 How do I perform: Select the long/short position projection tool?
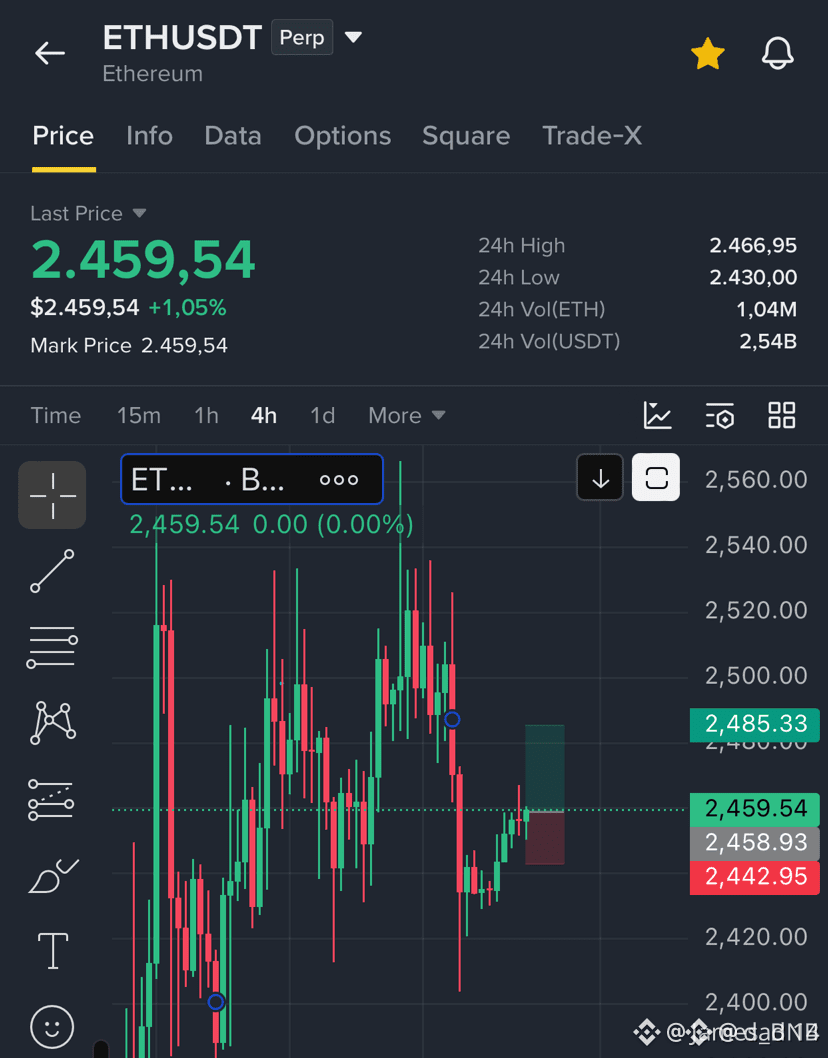coord(52,800)
